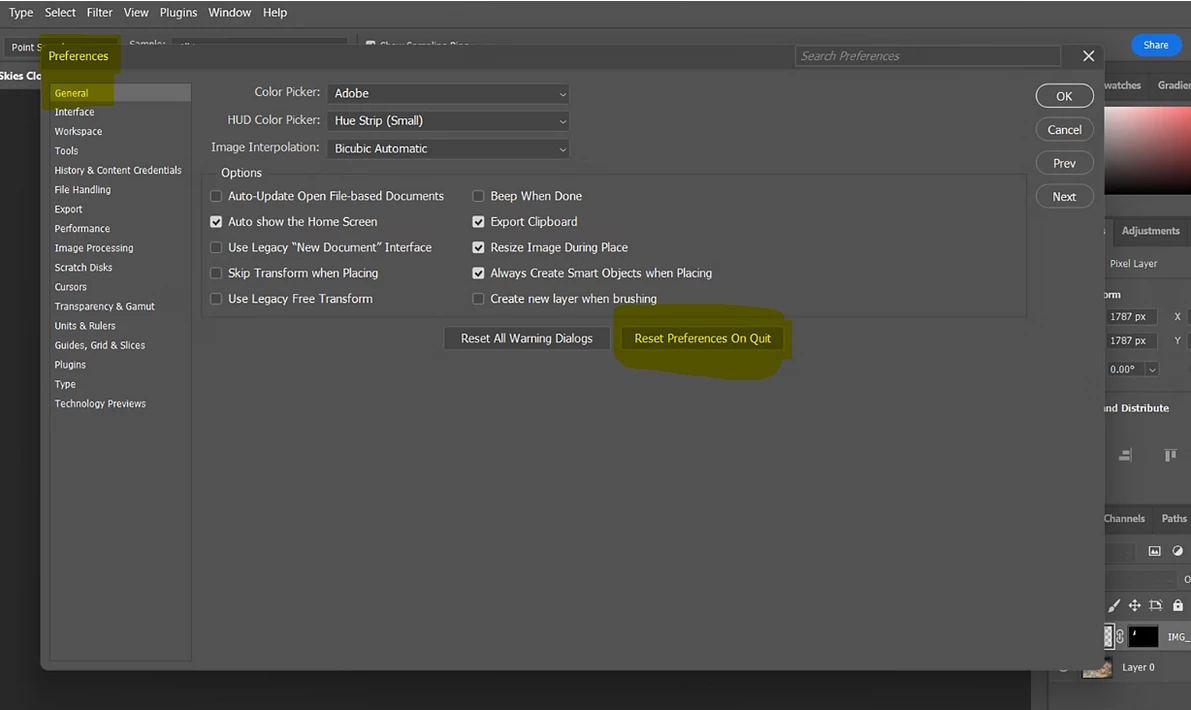
Task: Click the lock all padlock icon
Action: click(x=1177, y=606)
